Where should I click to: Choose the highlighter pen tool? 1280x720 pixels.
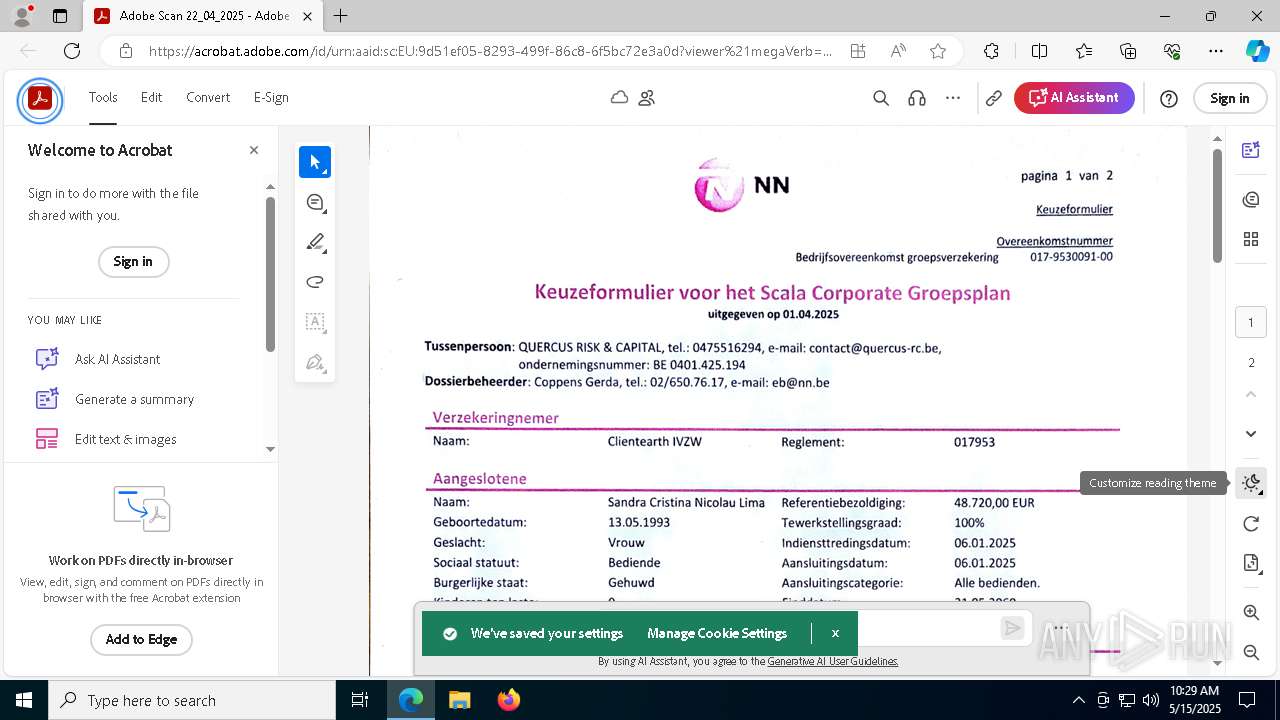coord(315,242)
